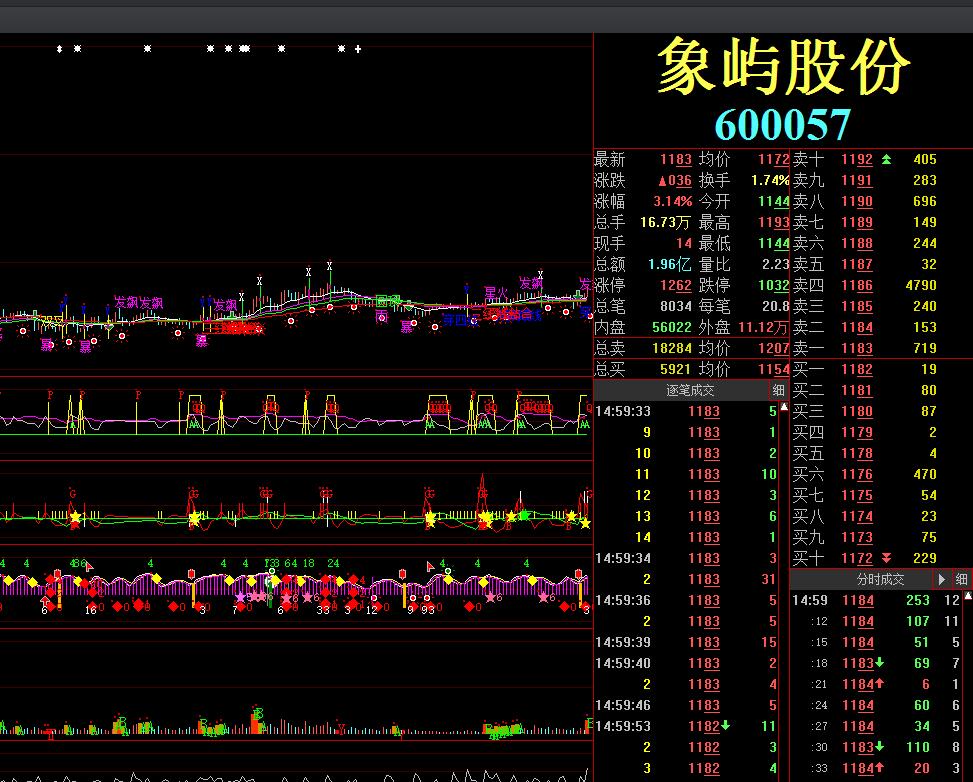Image resolution: width=973 pixels, height=782 pixels.
Task: Click the 14:59:46 tick trade row
Action: (686, 705)
